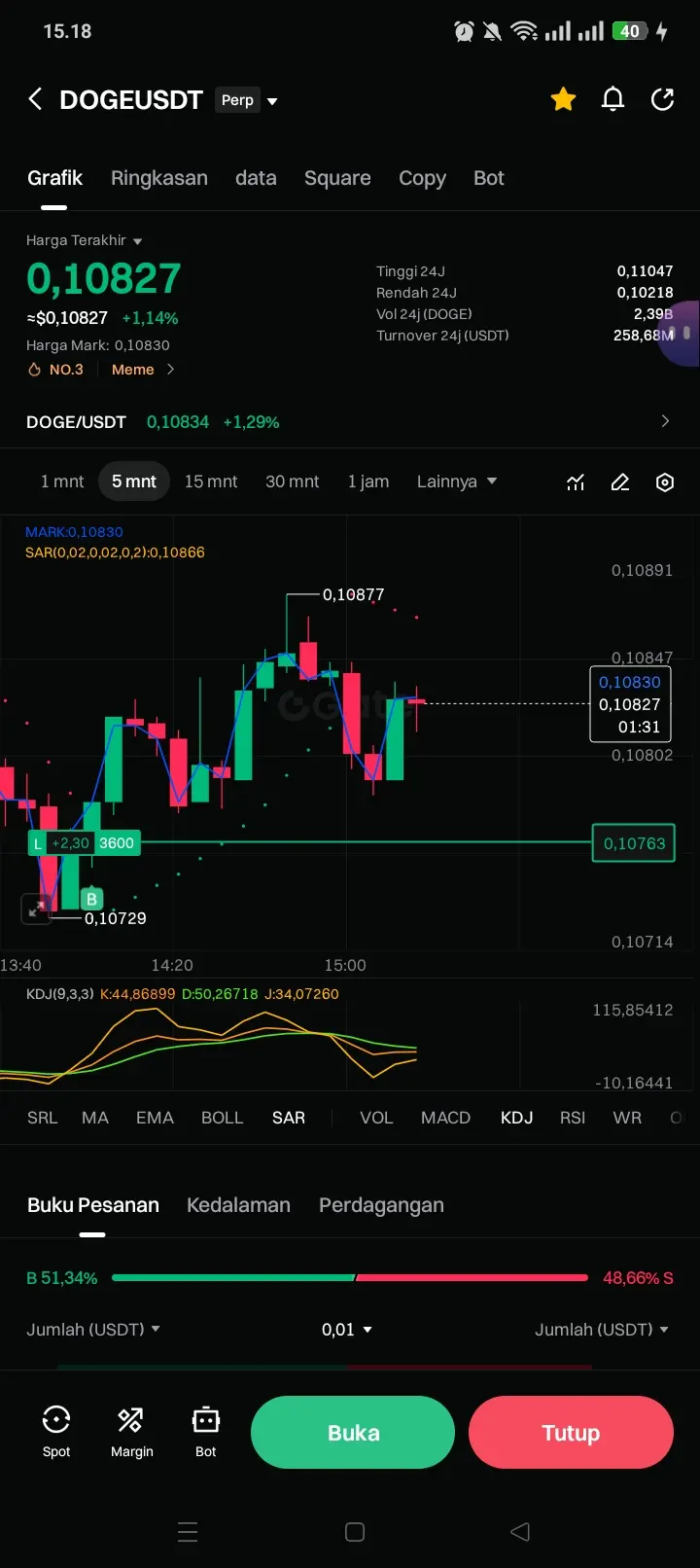Open the NO.3 ranking tag
The height and width of the screenshot is (1568, 700).
pyautogui.click(x=56, y=370)
